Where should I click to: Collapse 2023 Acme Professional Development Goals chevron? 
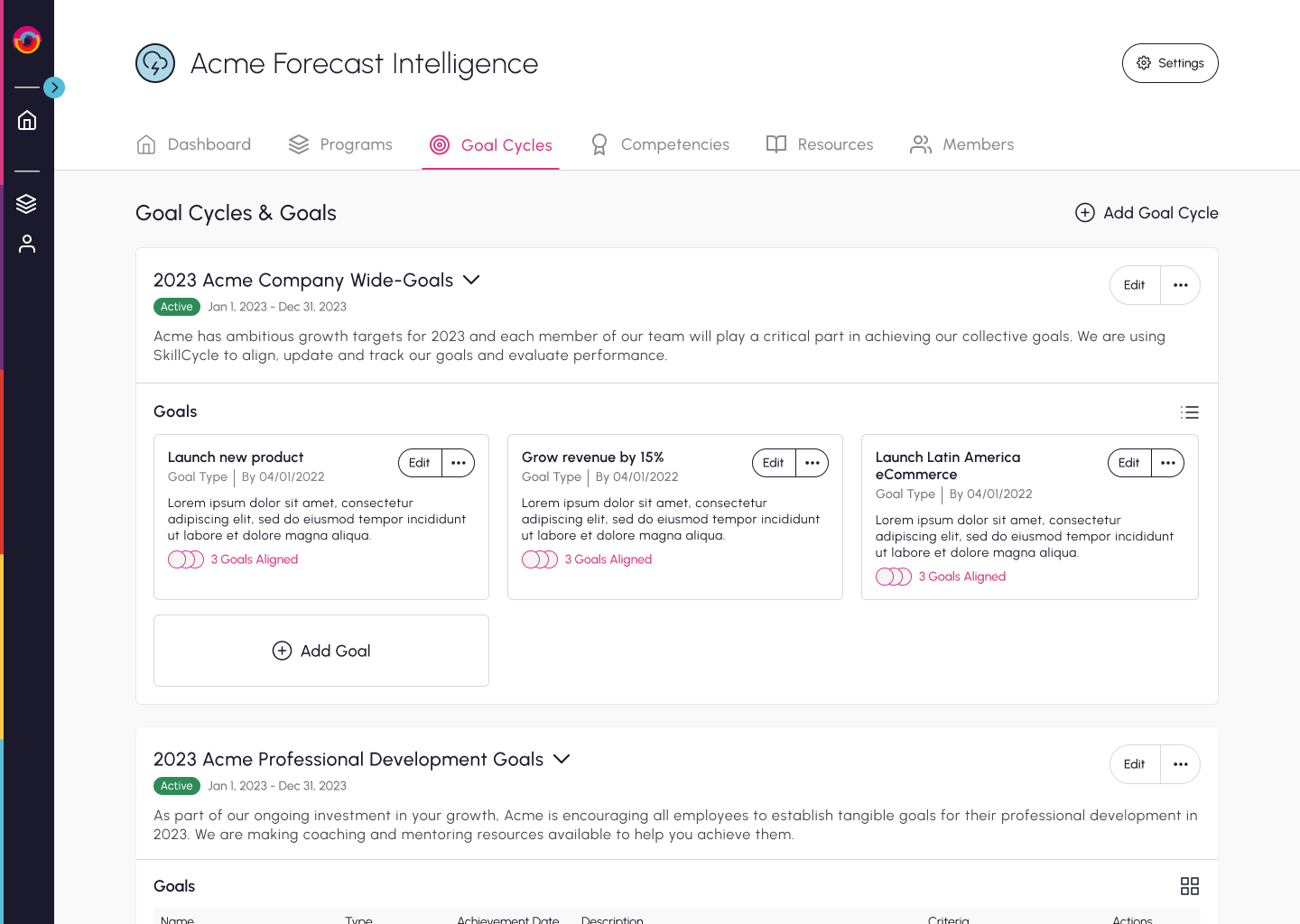pyautogui.click(x=562, y=759)
